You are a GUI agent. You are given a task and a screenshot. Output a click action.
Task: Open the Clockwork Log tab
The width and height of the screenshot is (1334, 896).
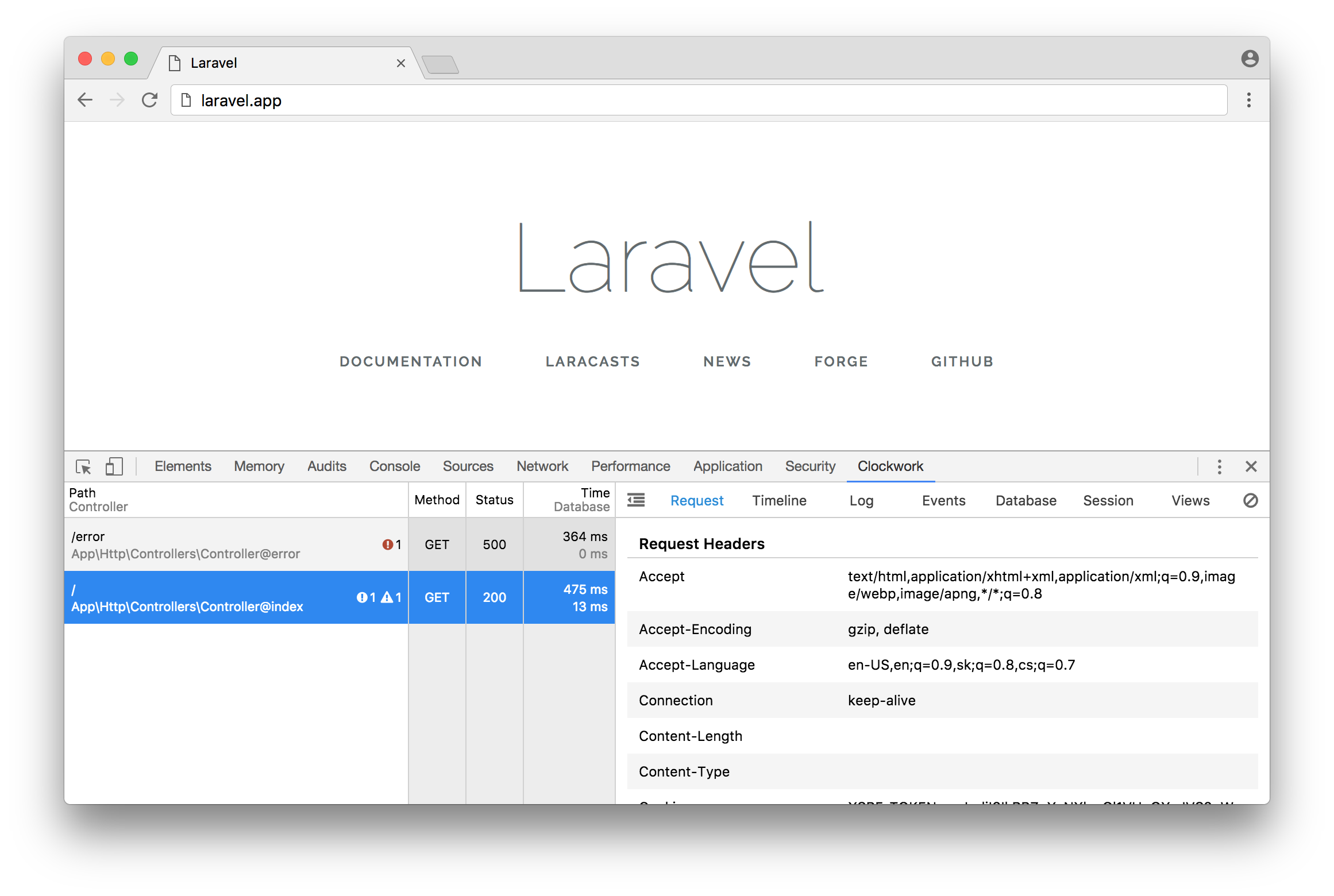pyautogui.click(x=861, y=500)
